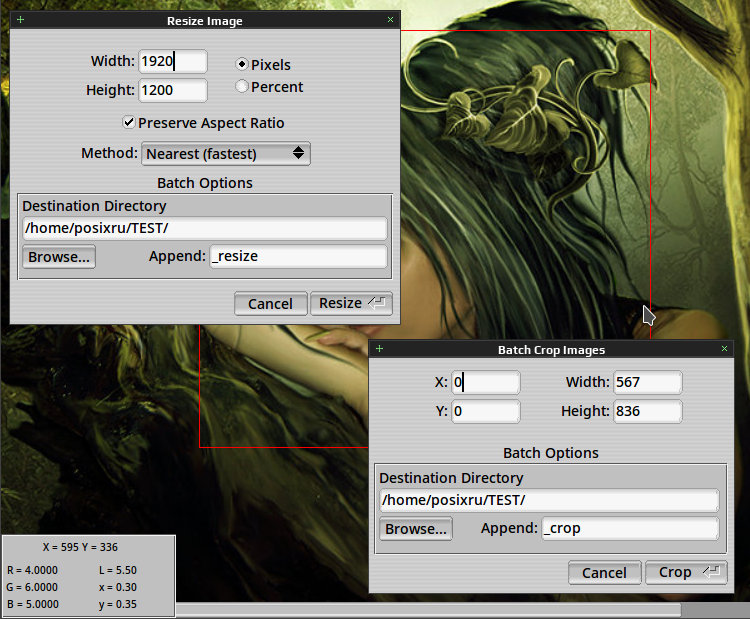Click the Crop button
Image resolution: width=750 pixels, height=619 pixels.
tap(686, 573)
